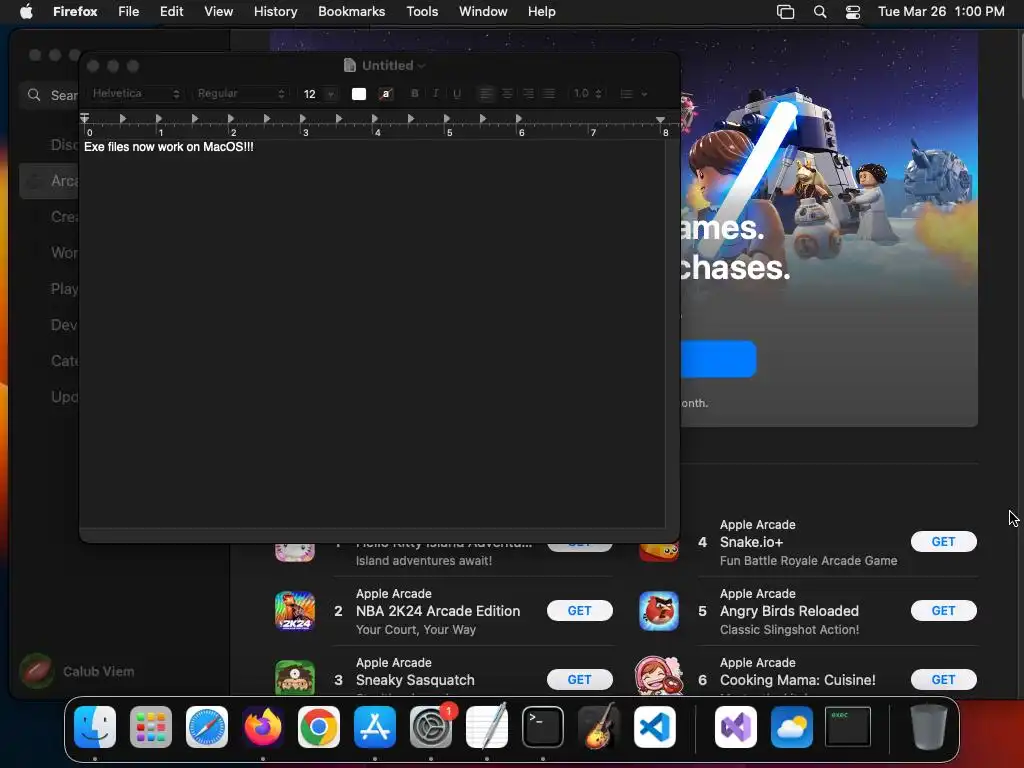The height and width of the screenshot is (768, 1024).
Task: Open System Settings from the Dock
Action: [x=431, y=727]
